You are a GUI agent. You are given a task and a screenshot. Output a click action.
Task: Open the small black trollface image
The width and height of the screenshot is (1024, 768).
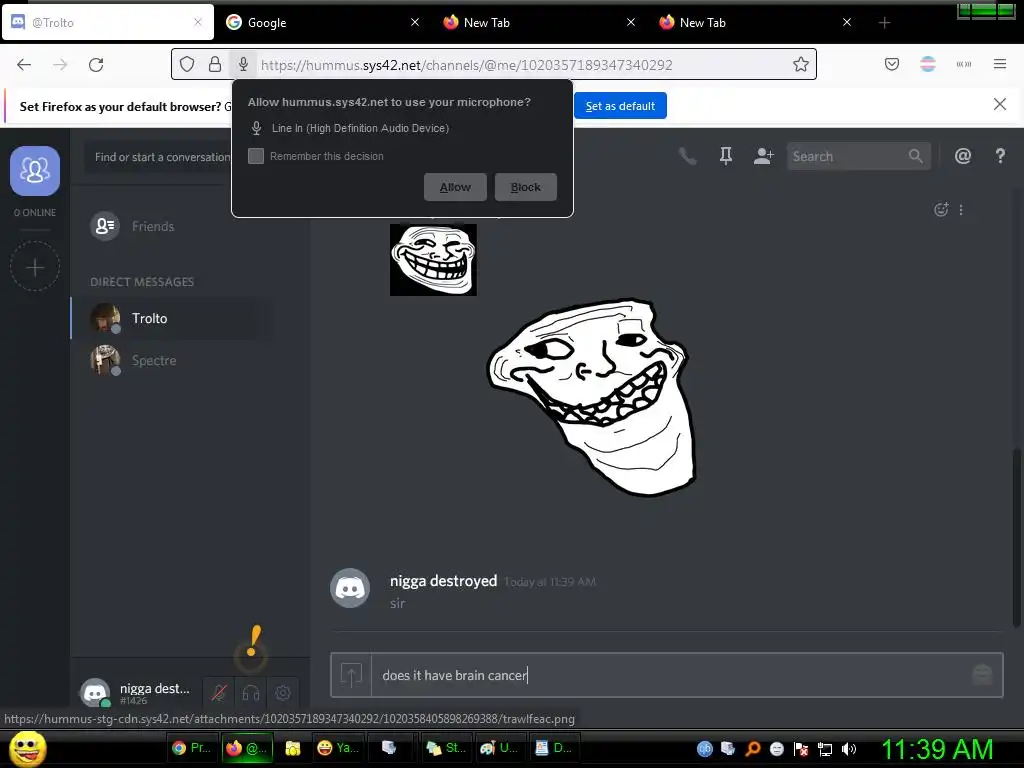click(433, 260)
